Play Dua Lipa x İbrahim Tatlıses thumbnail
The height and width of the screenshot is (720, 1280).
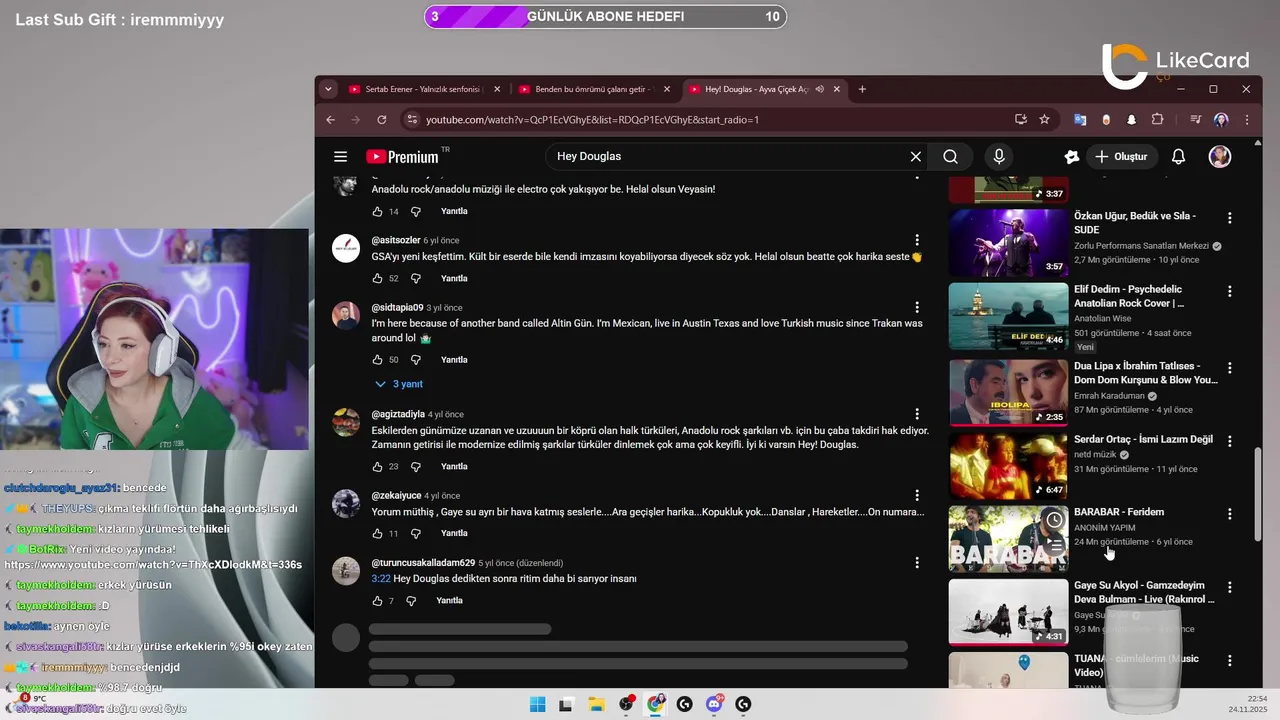pos(1008,392)
